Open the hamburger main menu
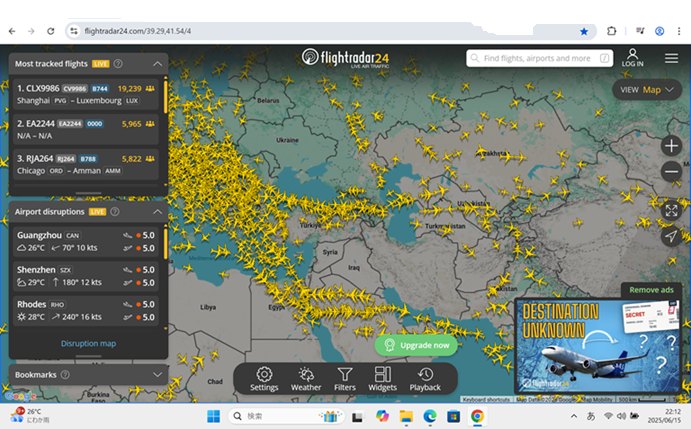The width and height of the screenshot is (691, 429). [x=671, y=58]
